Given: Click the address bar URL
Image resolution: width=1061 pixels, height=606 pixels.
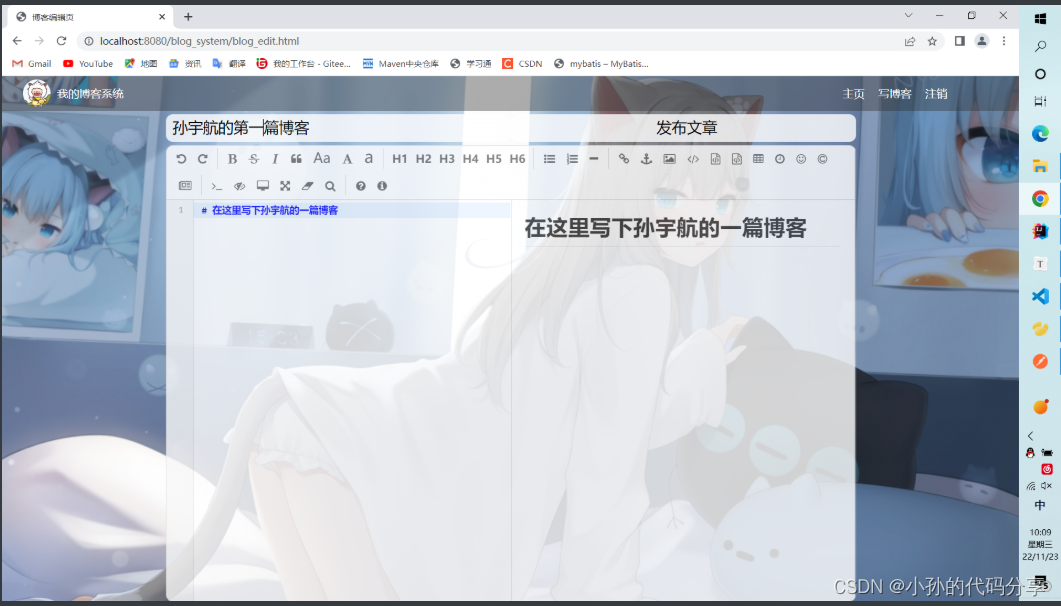Looking at the screenshot, I should pyautogui.click(x=200, y=41).
